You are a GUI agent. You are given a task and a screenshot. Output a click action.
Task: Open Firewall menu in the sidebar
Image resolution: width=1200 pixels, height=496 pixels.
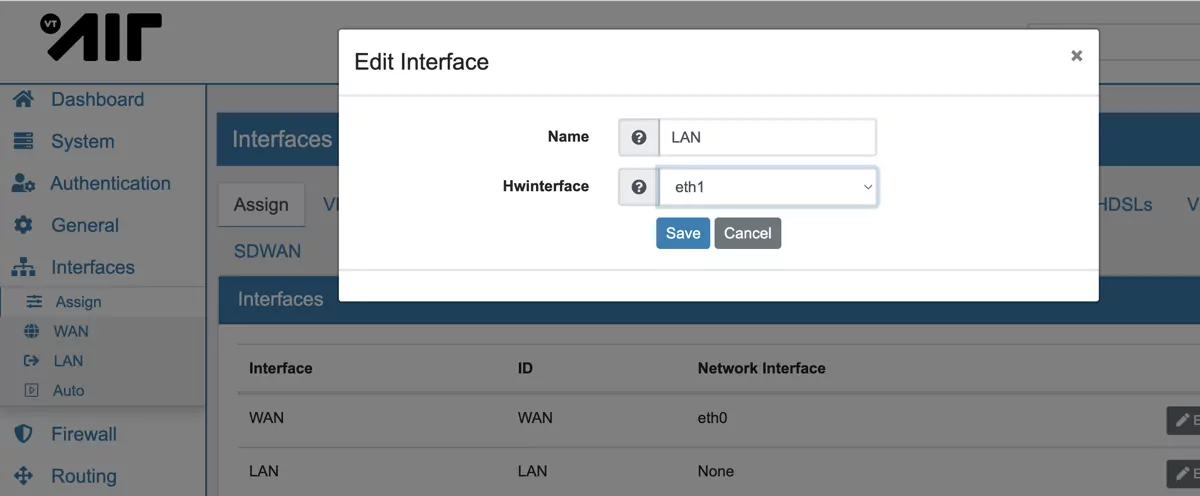click(x=84, y=434)
